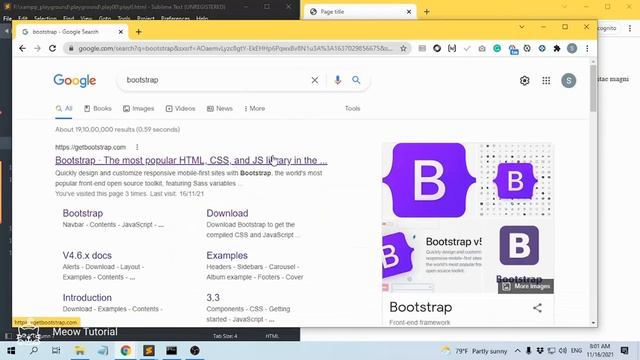This screenshot has height=360, width=640.
Task: Focus the Chrome address bar
Action: pos(235,48)
